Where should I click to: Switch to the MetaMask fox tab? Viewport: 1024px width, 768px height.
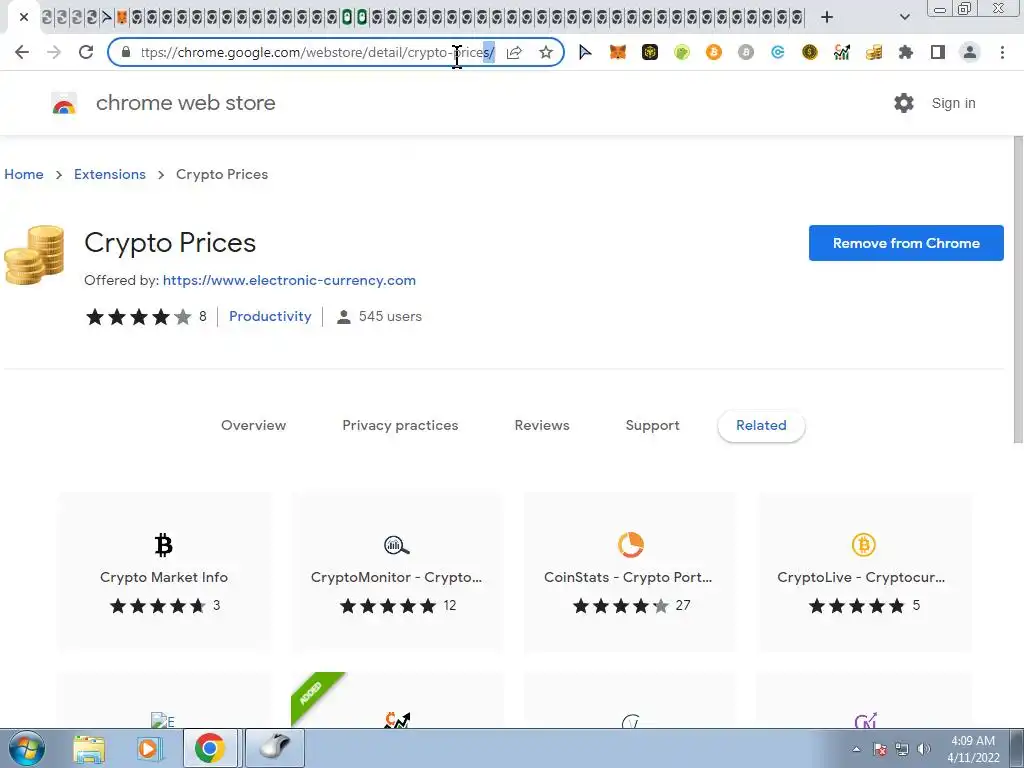coord(121,18)
